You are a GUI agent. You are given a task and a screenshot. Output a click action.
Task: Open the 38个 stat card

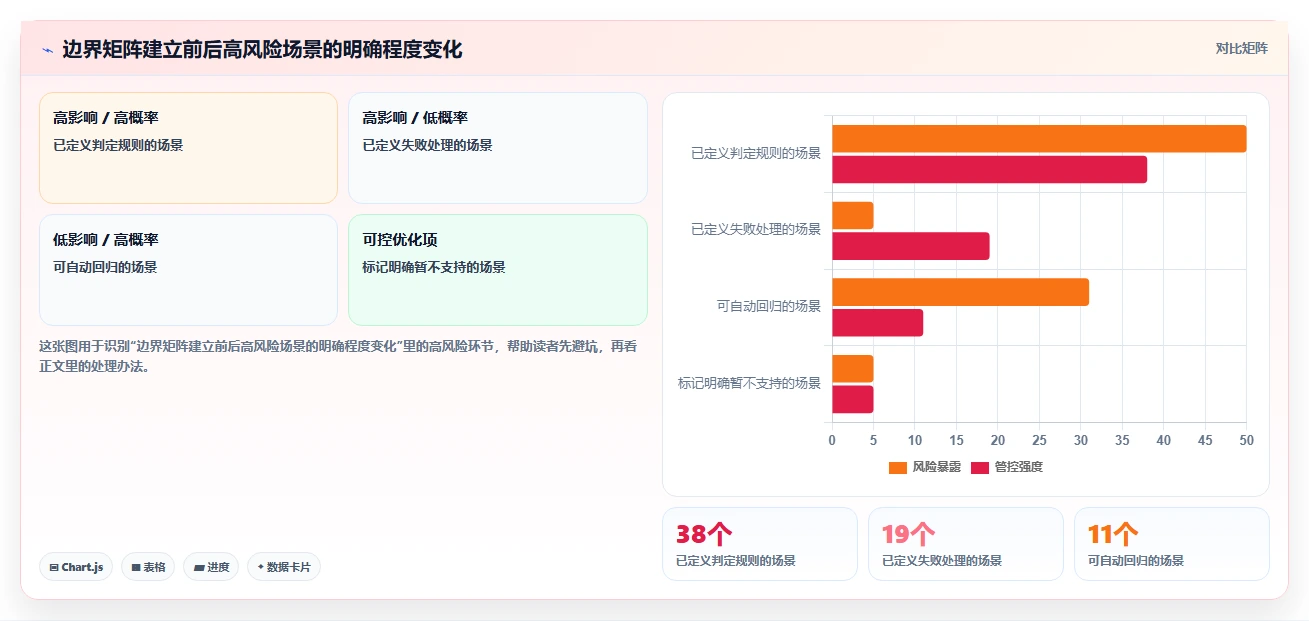pyautogui.click(x=760, y=544)
